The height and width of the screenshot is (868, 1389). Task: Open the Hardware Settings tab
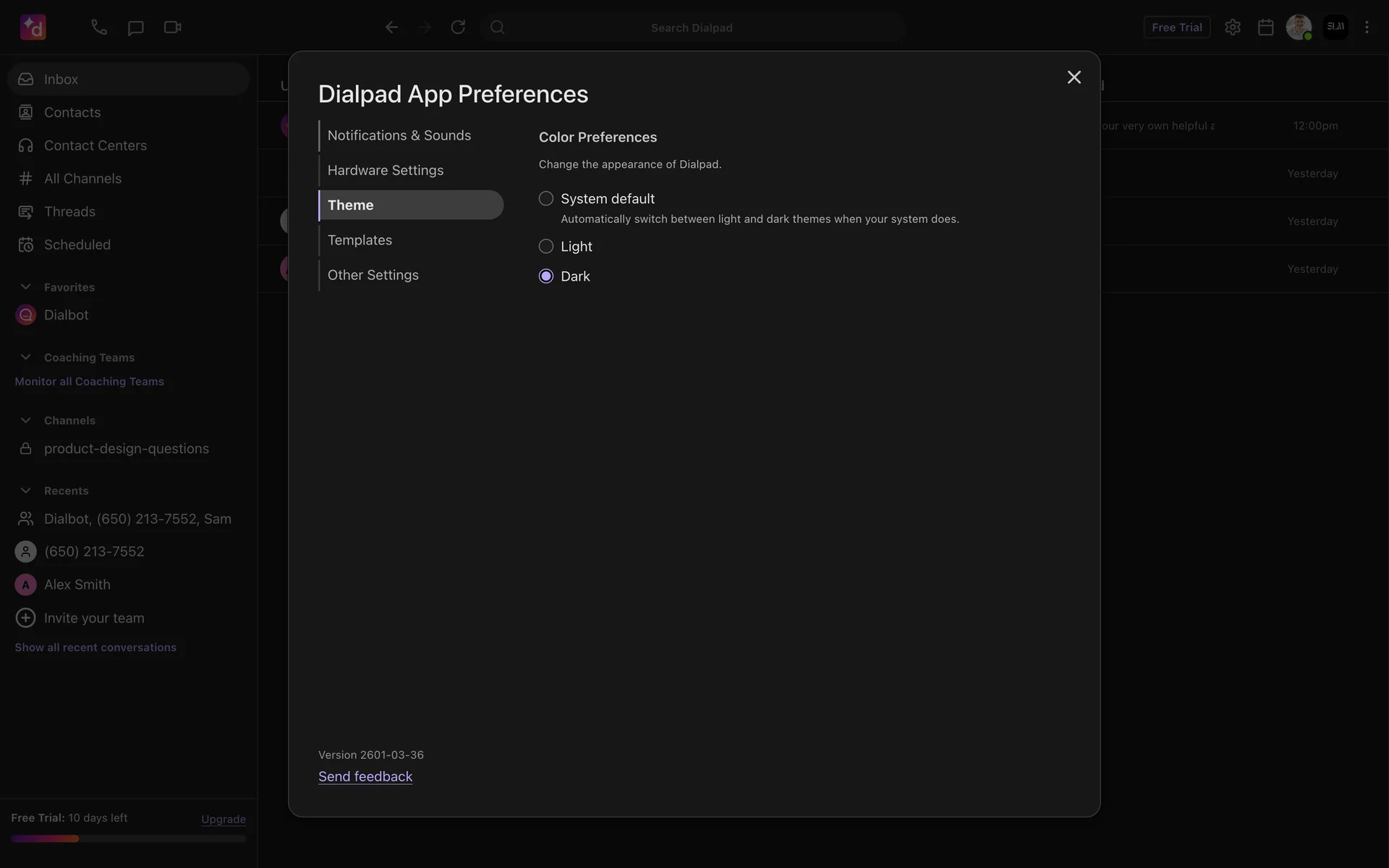(x=385, y=170)
